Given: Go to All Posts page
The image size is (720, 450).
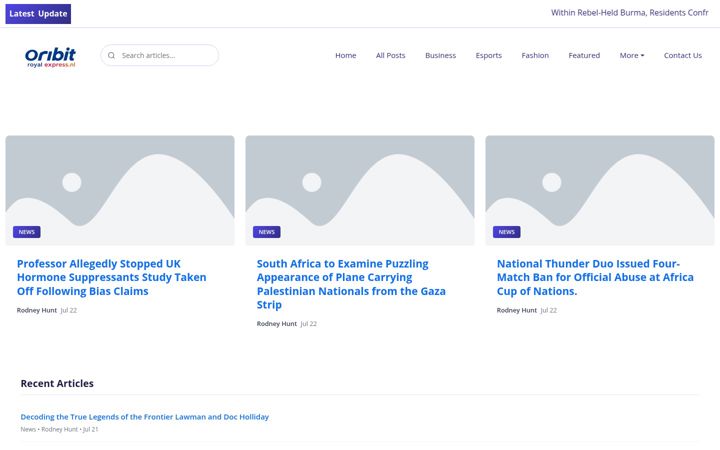Looking at the screenshot, I should point(390,56).
